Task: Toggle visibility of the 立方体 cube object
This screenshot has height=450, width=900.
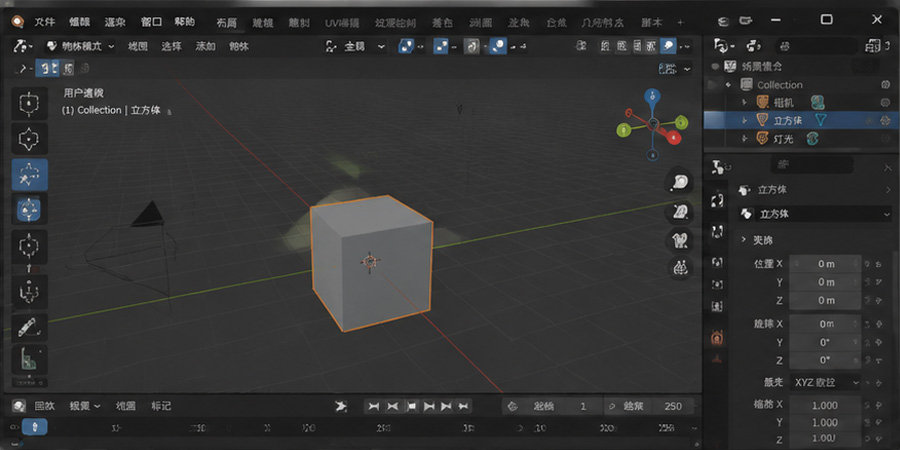Action: click(x=885, y=121)
